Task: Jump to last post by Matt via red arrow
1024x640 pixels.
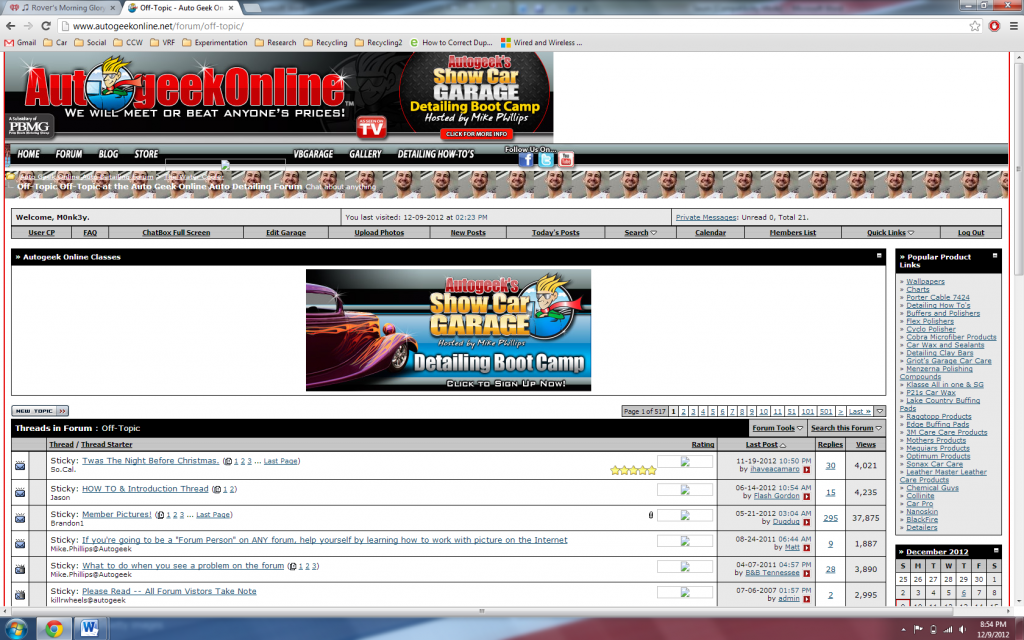Action: (807, 548)
